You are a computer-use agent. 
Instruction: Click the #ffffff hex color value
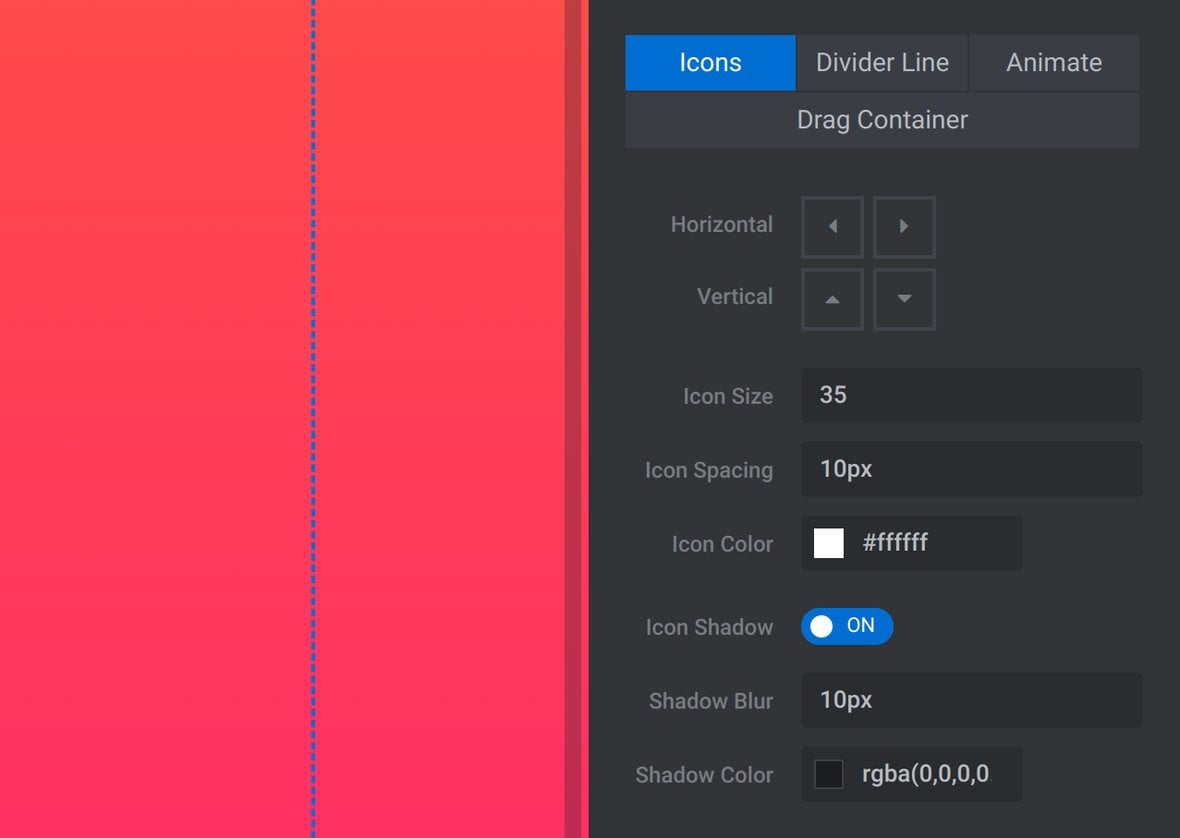pos(895,542)
